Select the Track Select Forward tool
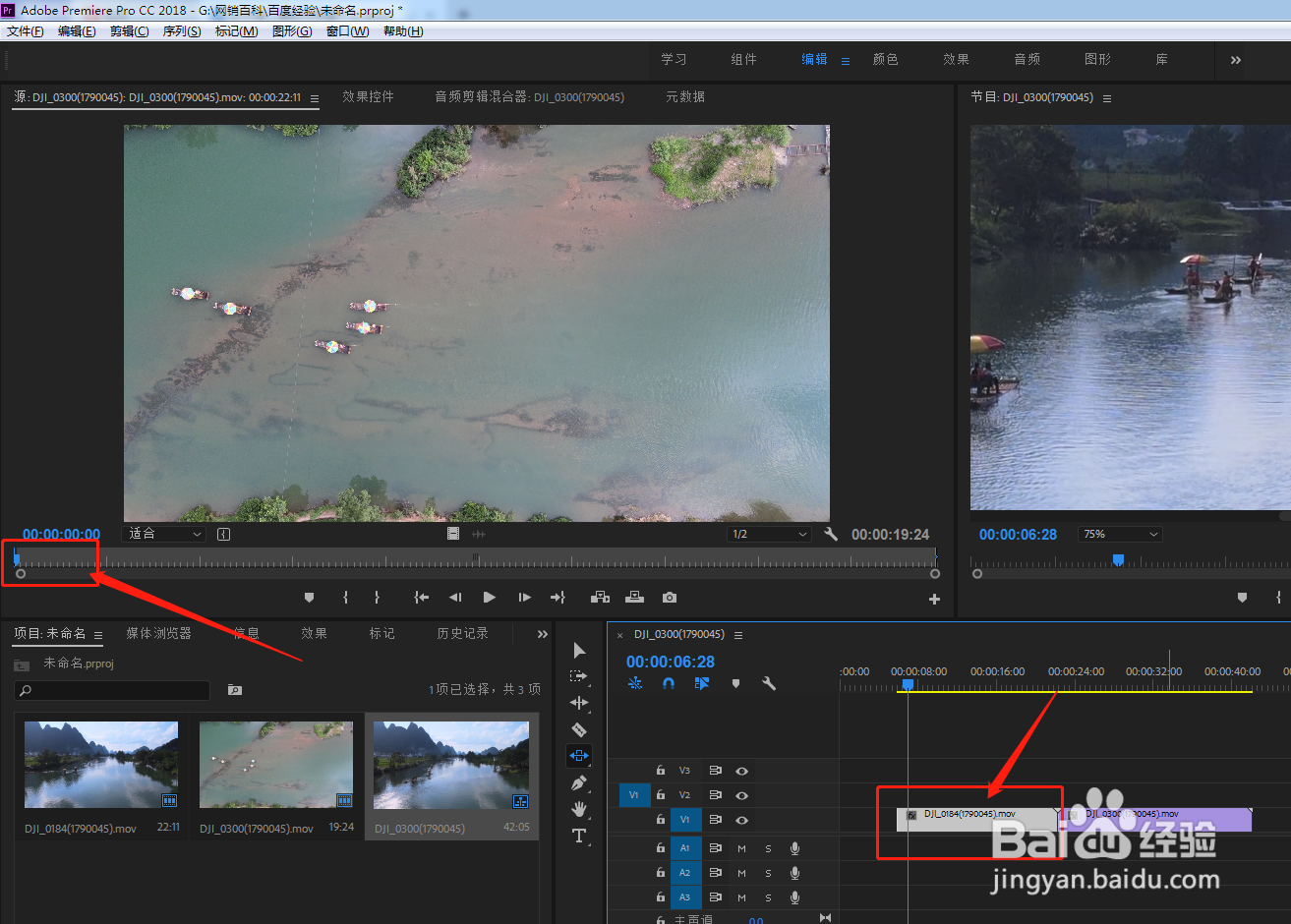Viewport: 1291px width, 924px height. click(x=579, y=676)
